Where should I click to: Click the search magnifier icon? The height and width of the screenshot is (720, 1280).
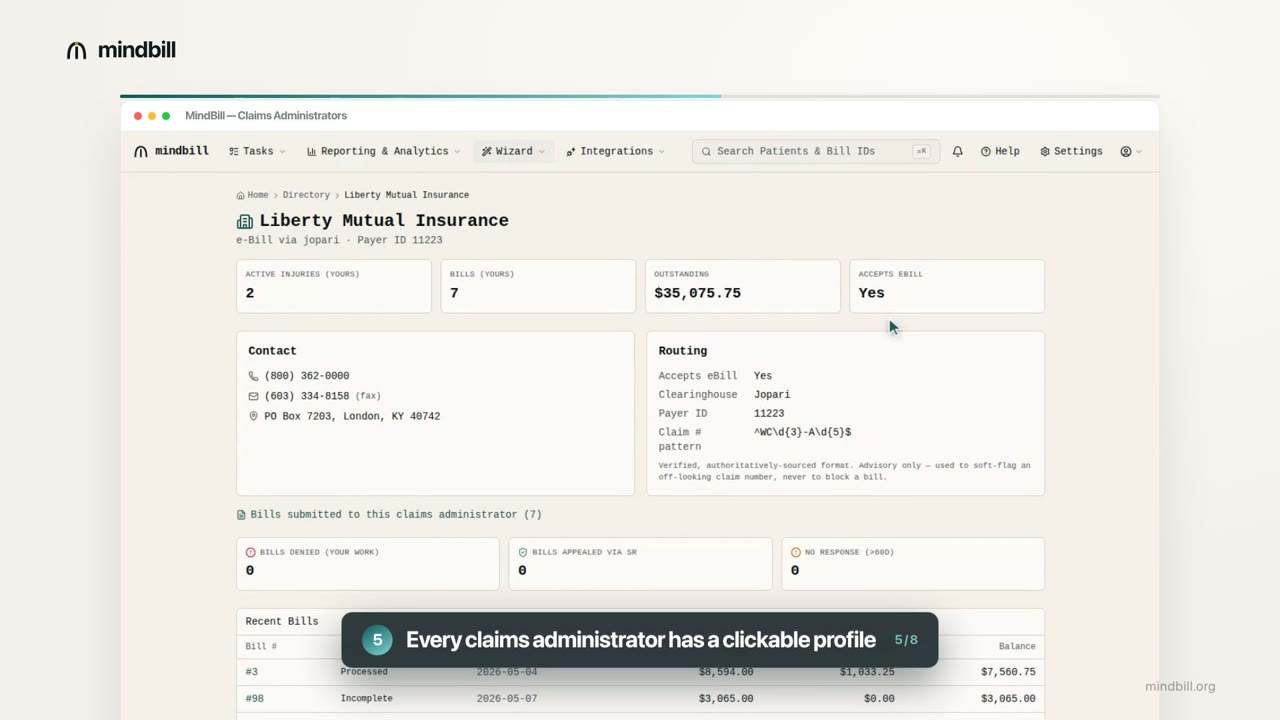pos(706,151)
